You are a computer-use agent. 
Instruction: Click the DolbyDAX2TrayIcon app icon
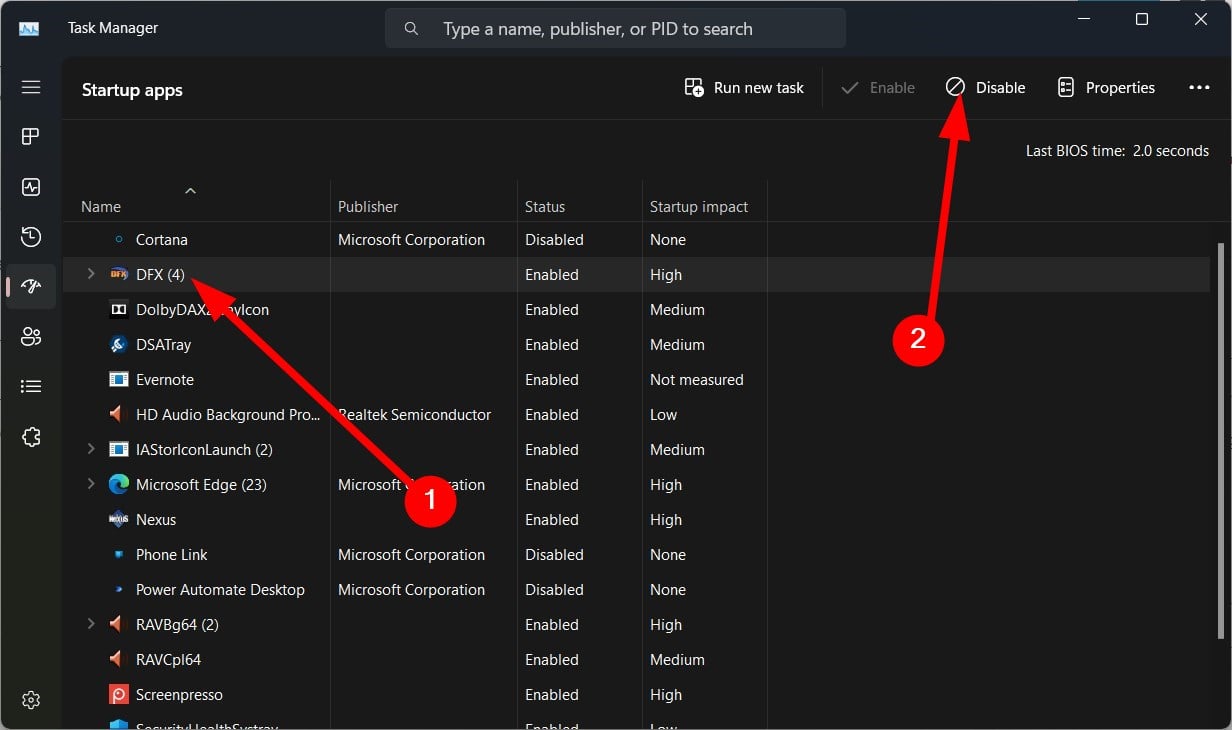pos(119,310)
